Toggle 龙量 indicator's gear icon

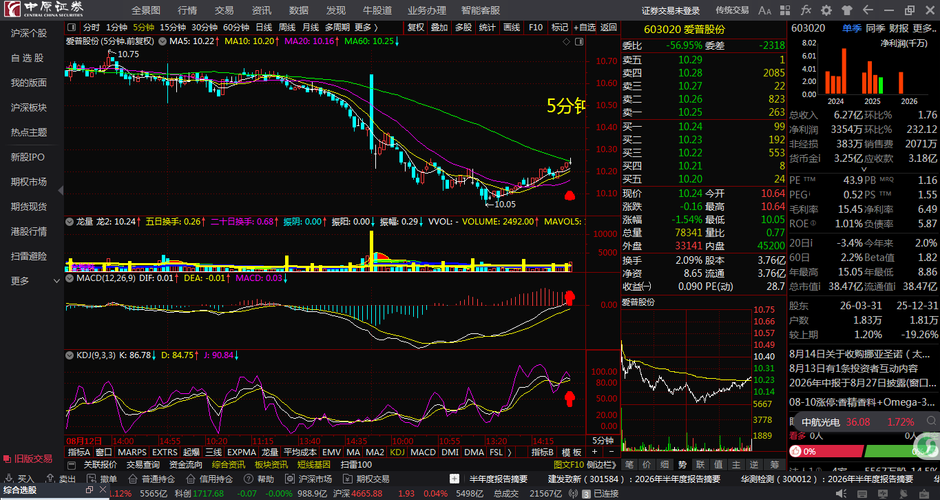[70, 221]
